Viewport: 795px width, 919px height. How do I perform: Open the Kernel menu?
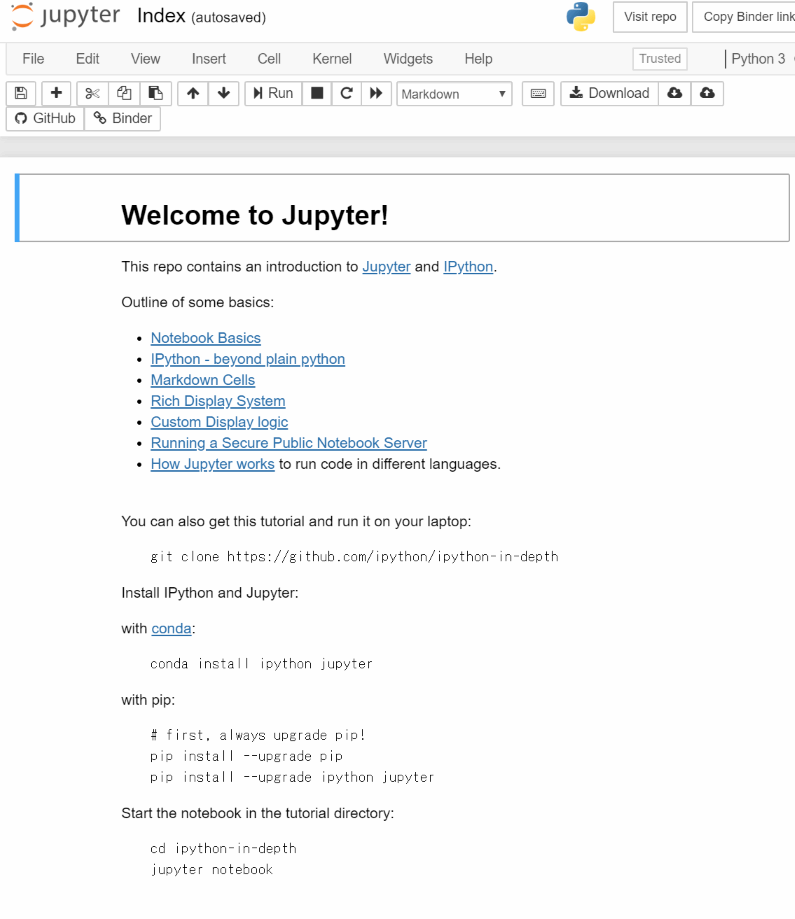tap(332, 59)
